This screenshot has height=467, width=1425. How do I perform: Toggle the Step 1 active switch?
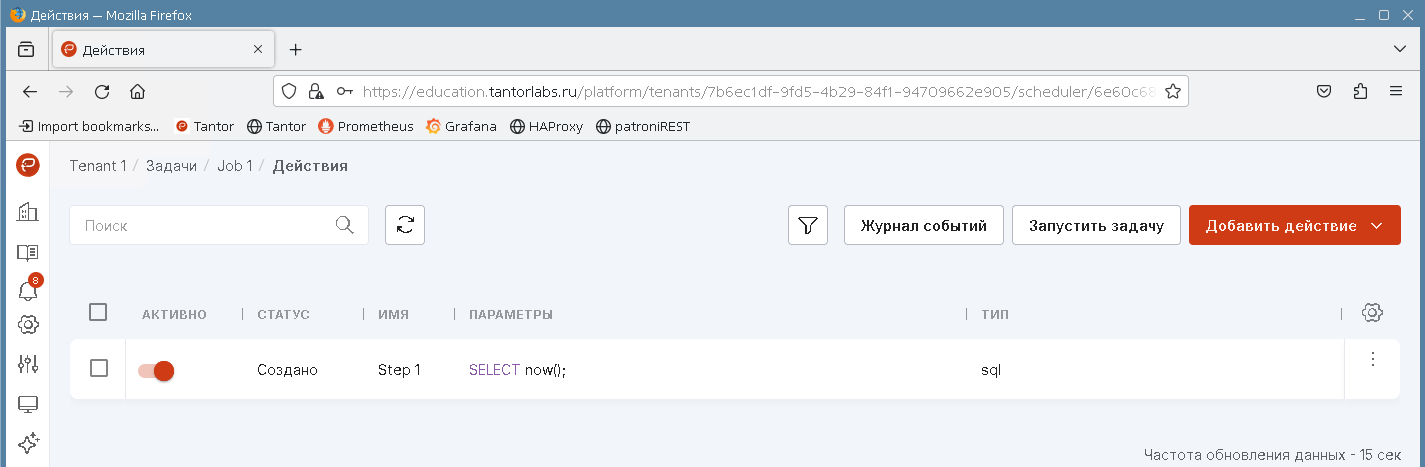[156, 370]
